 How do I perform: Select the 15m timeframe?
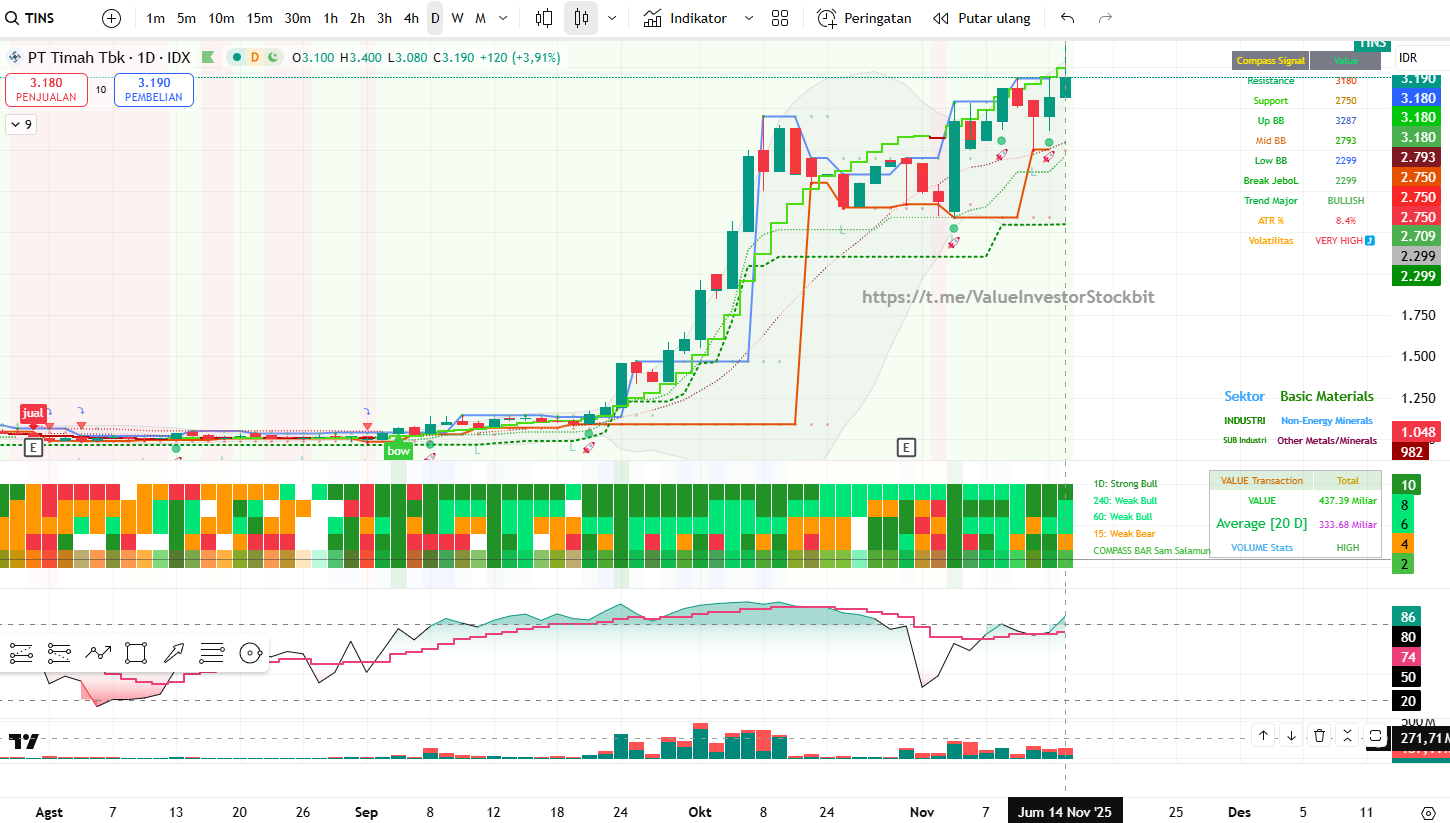(x=259, y=18)
